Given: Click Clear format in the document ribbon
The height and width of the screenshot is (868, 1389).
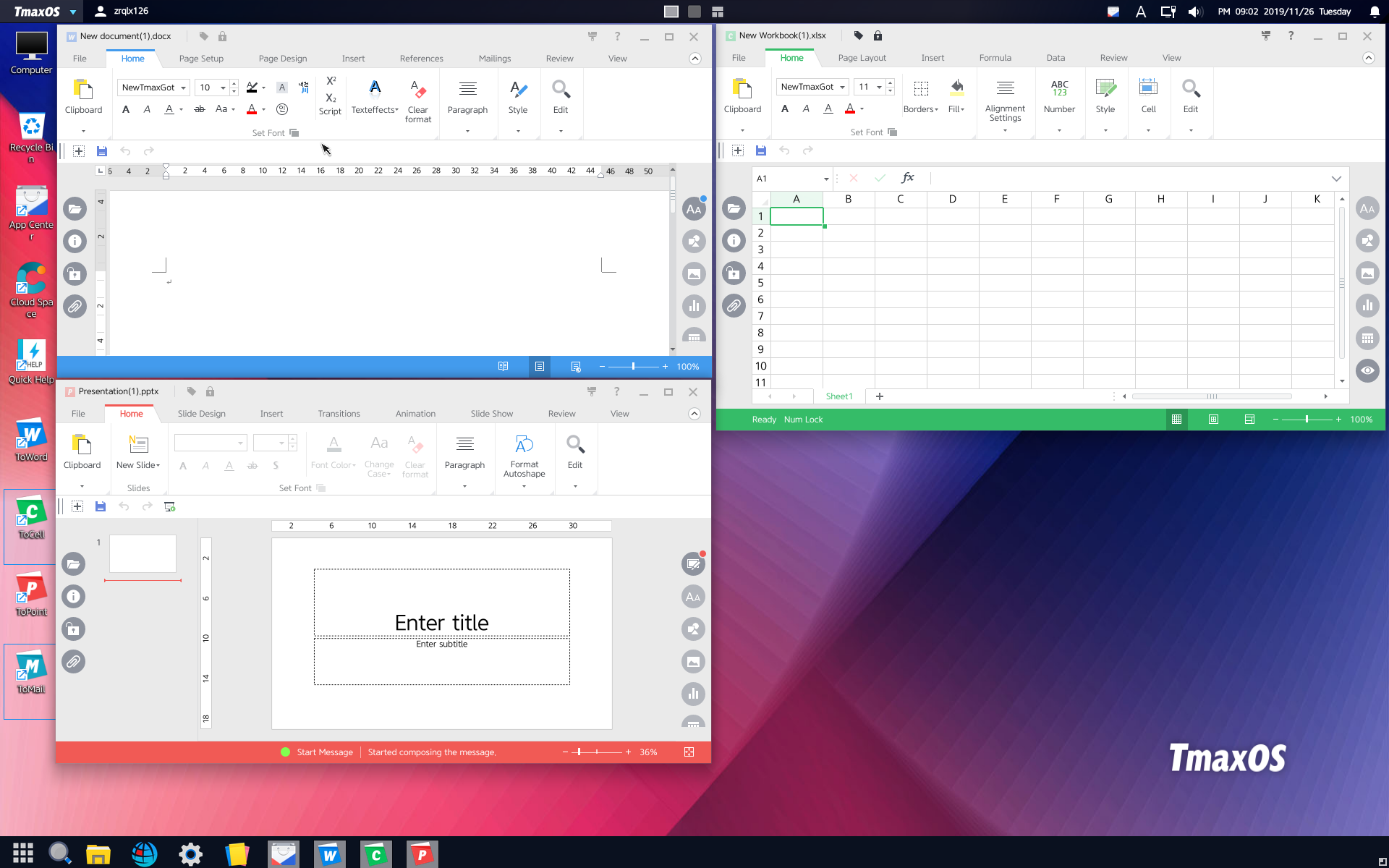Looking at the screenshot, I should [418, 101].
